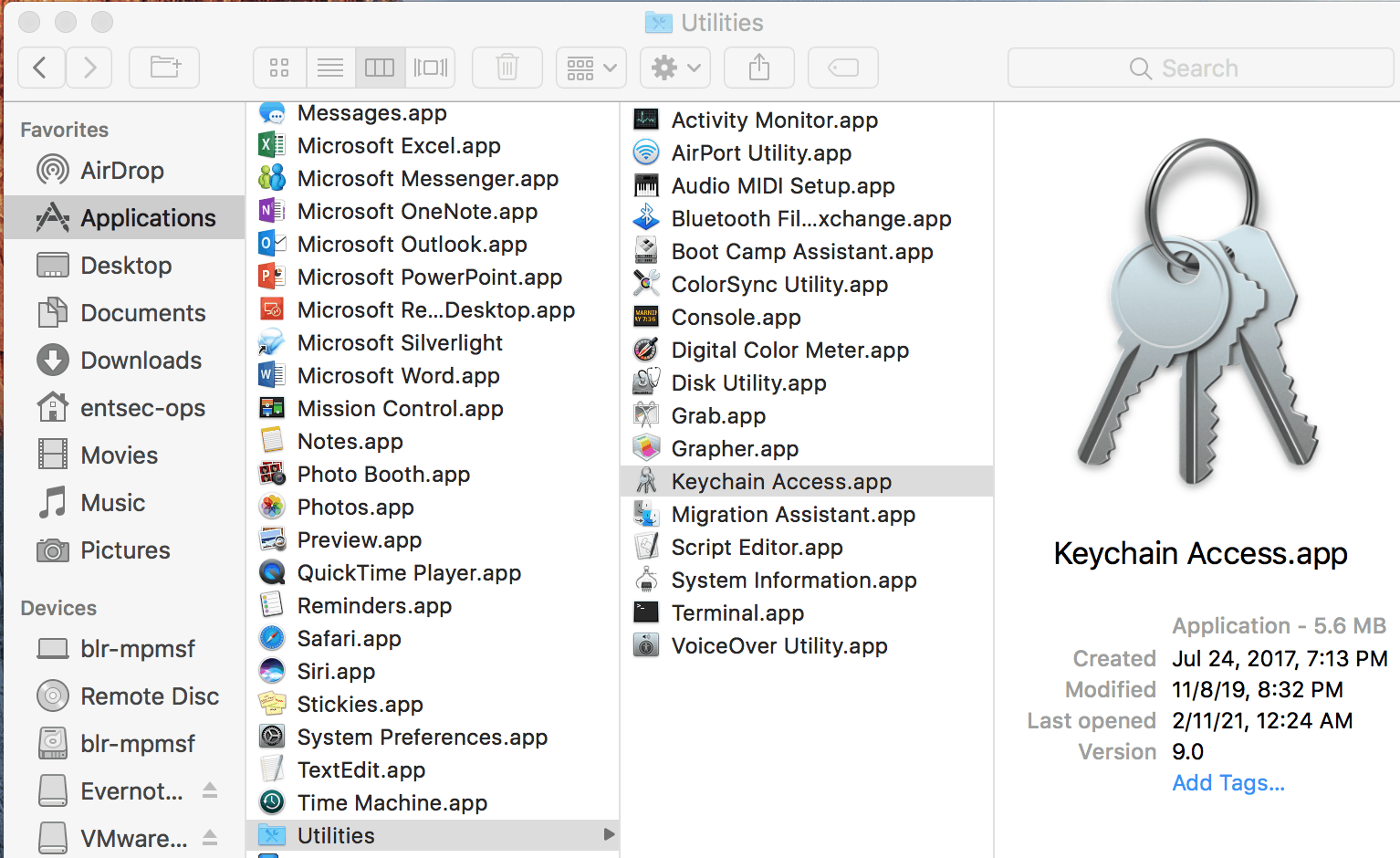Select Siri.app icon
Viewport: 1400px width, 858px height.
tap(272, 672)
